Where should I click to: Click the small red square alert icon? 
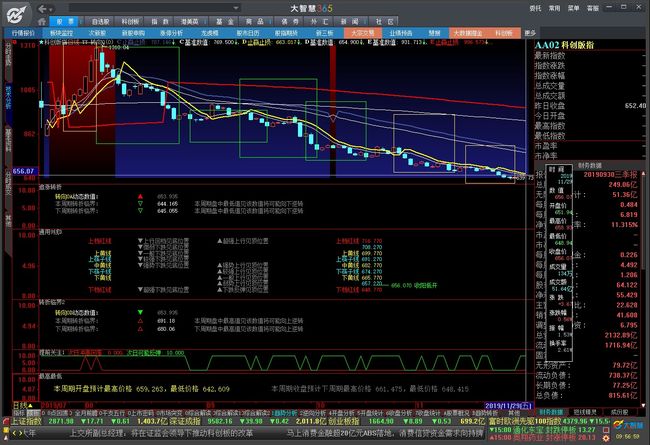(606, 430)
